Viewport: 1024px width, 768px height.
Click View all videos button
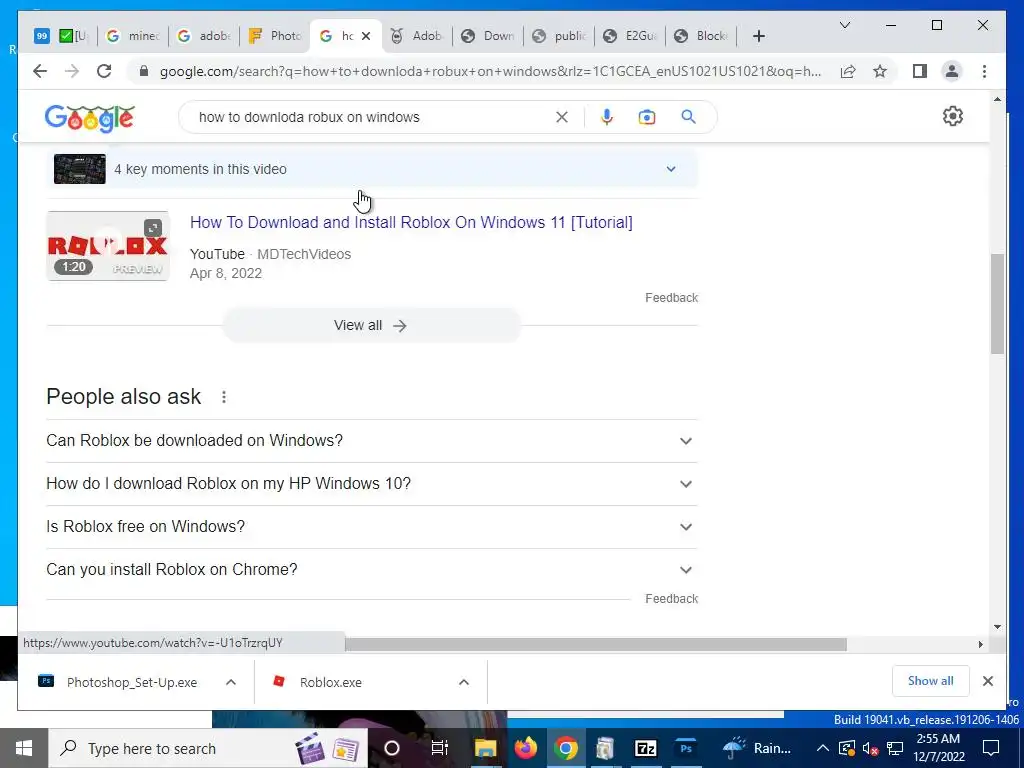click(x=372, y=325)
